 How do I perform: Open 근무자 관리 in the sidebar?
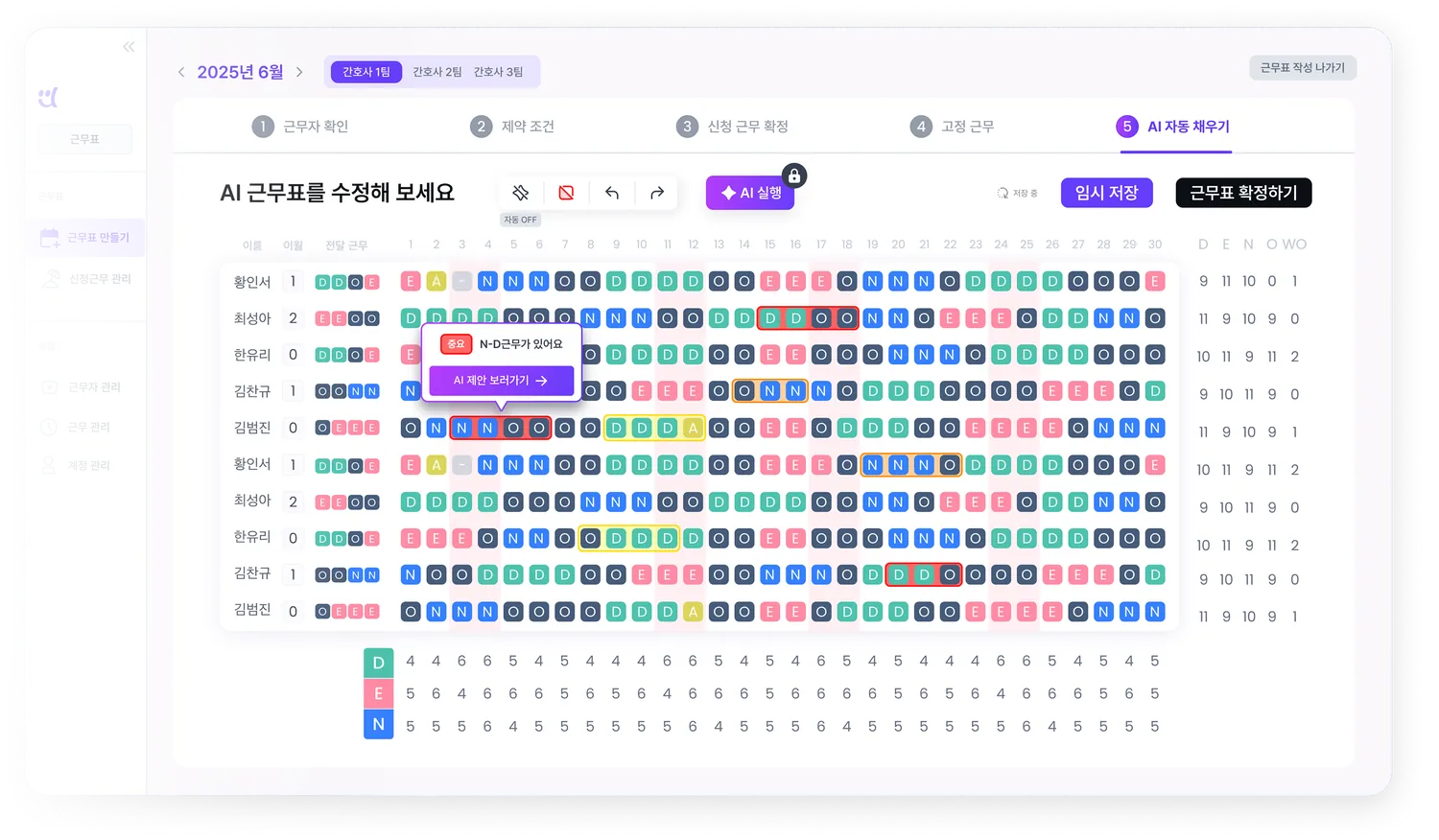(82, 387)
